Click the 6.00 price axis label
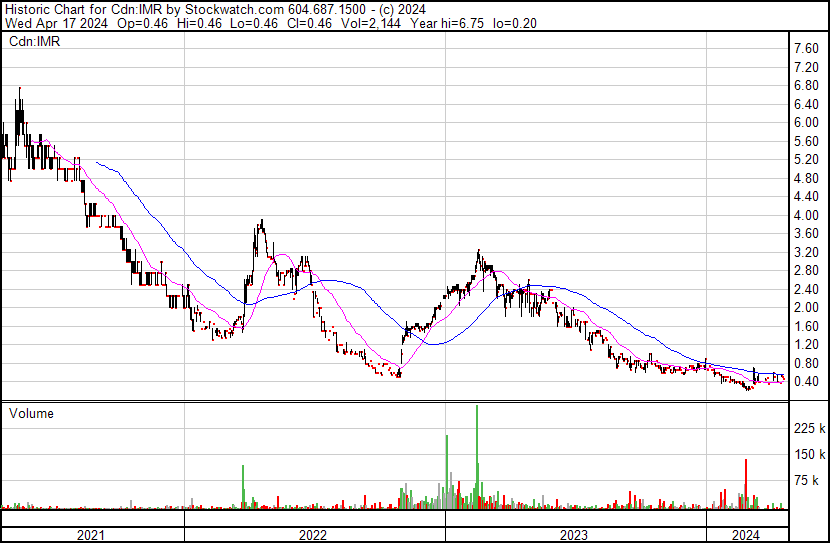The width and height of the screenshot is (830, 543). 806,122
